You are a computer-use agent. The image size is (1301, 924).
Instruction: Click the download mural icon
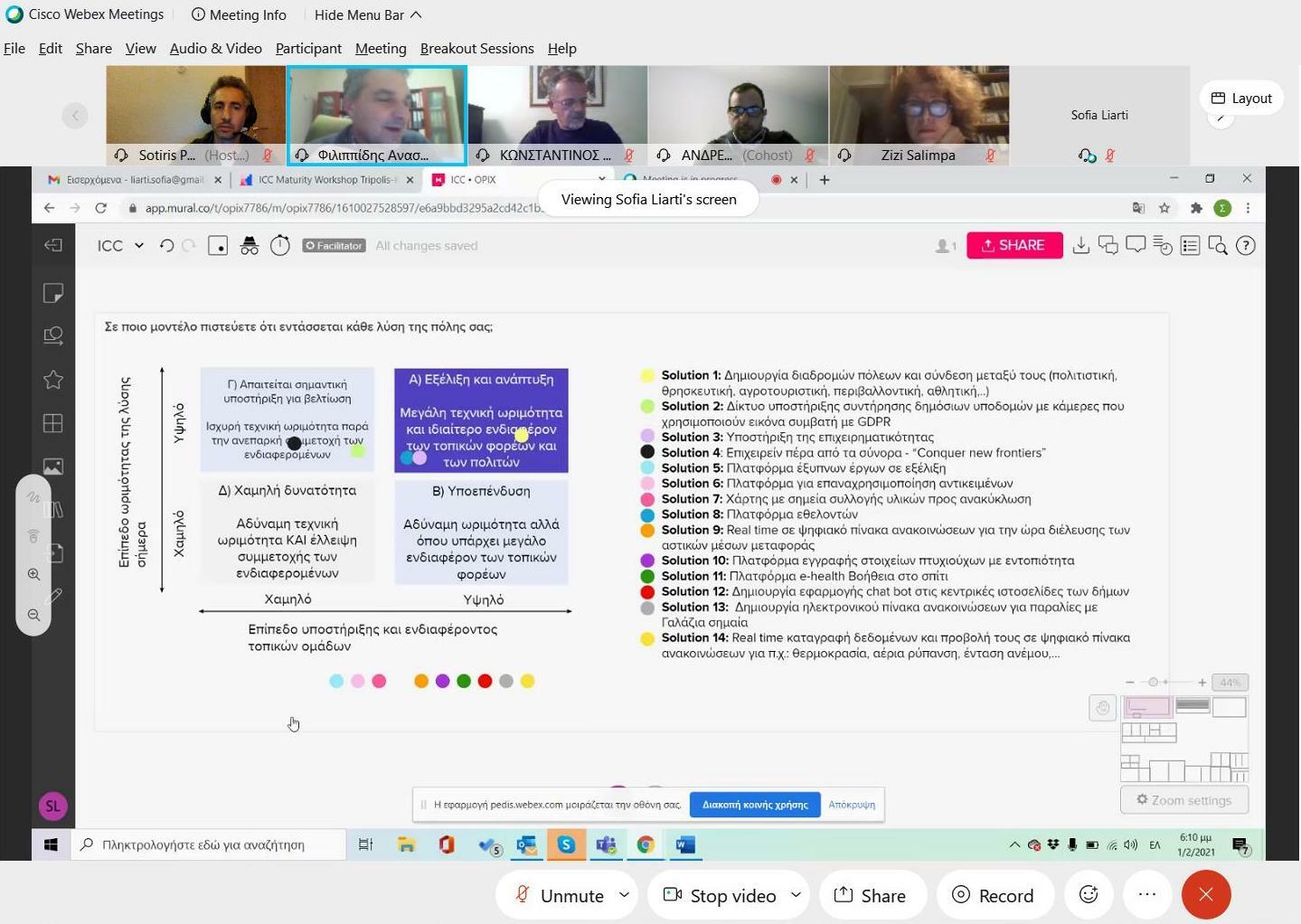(x=1080, y=245)
